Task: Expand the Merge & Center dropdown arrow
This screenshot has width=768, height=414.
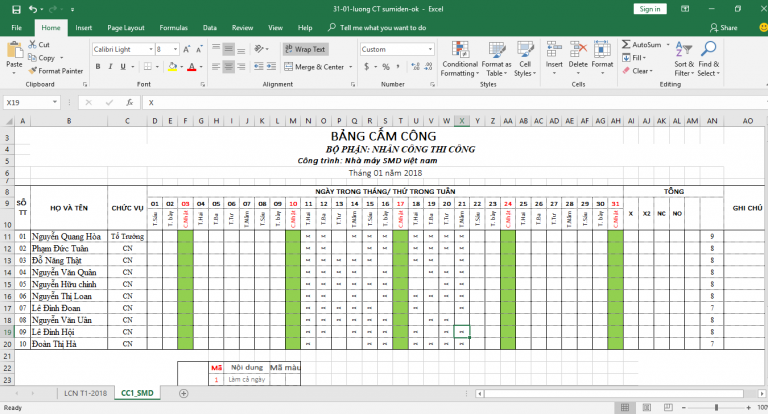Action: 351,67
